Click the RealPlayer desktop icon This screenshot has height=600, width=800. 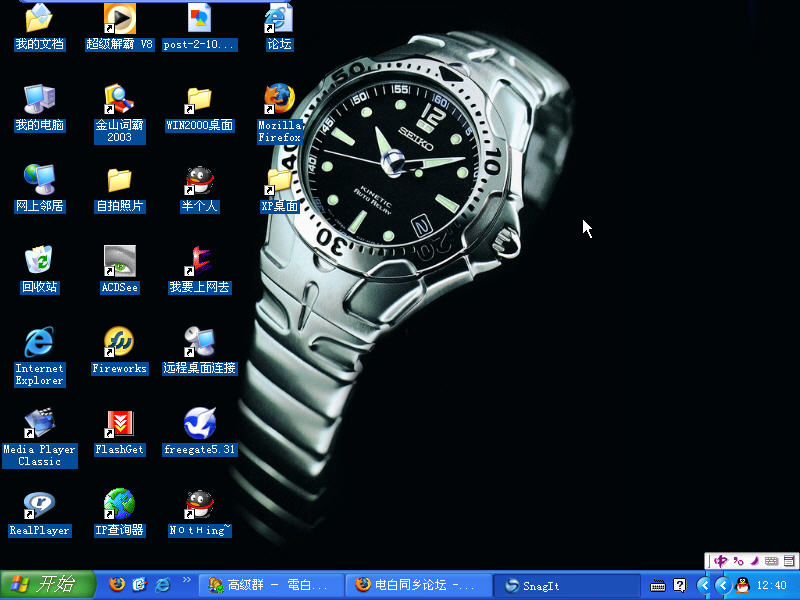(x=39, y=505)
